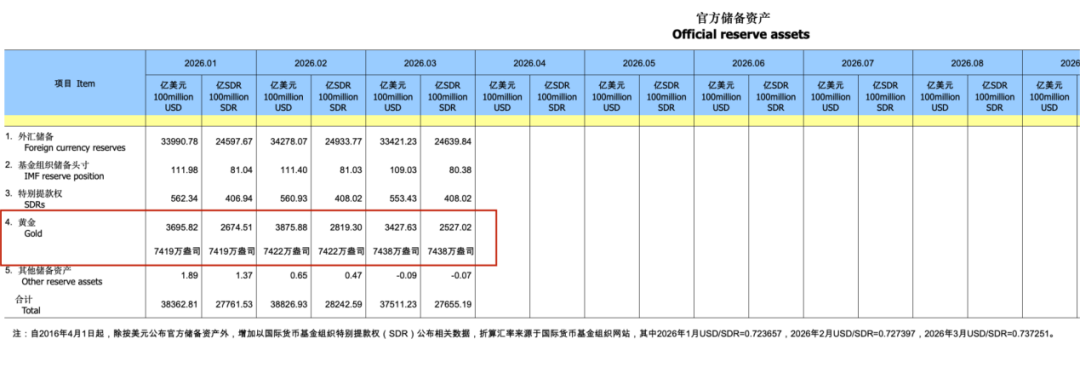The height and width of the screenshot is (379, 1080).
Task: Select the SDRs value 560.93
Action: [x=293, y=199]
